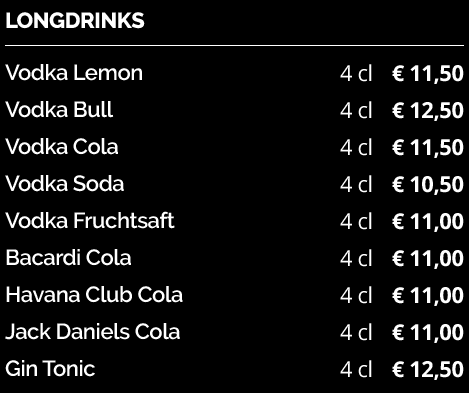Click the 4 cl size of Vodka Cola
Viewport: 469px width, 393px height.
click(x=356, y=147)
